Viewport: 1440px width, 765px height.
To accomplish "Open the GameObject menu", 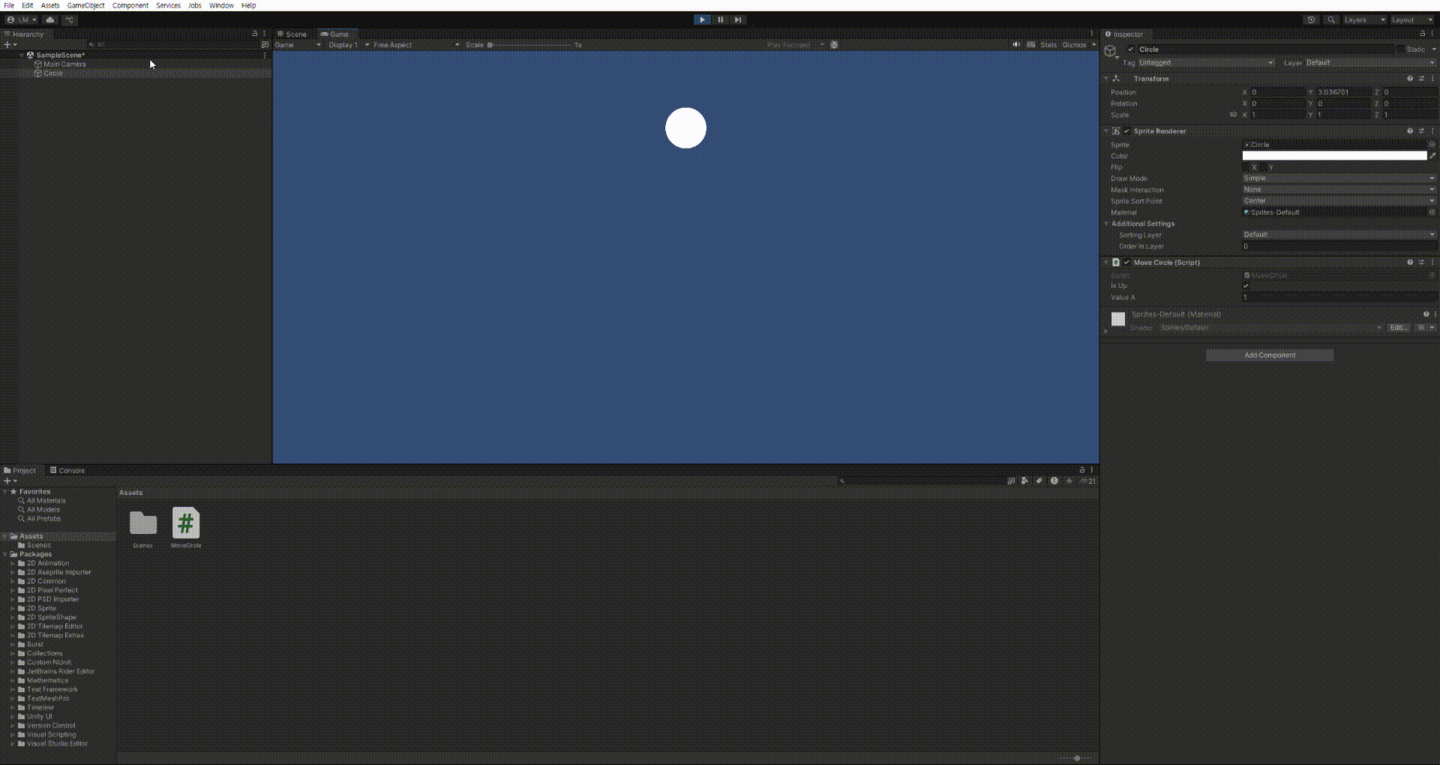I will pyautogui.click(x=86, y=5).
